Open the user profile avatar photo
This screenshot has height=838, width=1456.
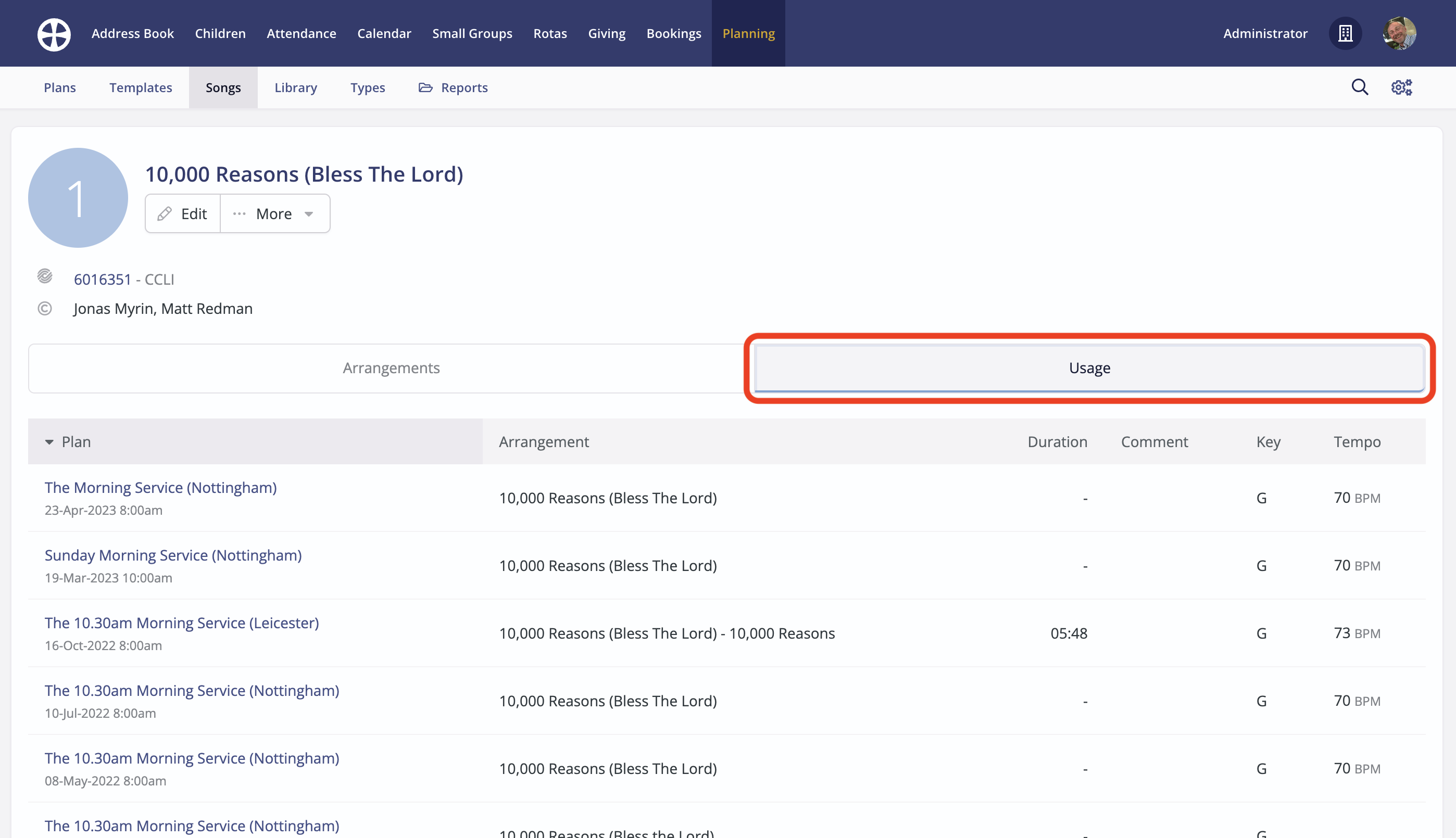1399,34
